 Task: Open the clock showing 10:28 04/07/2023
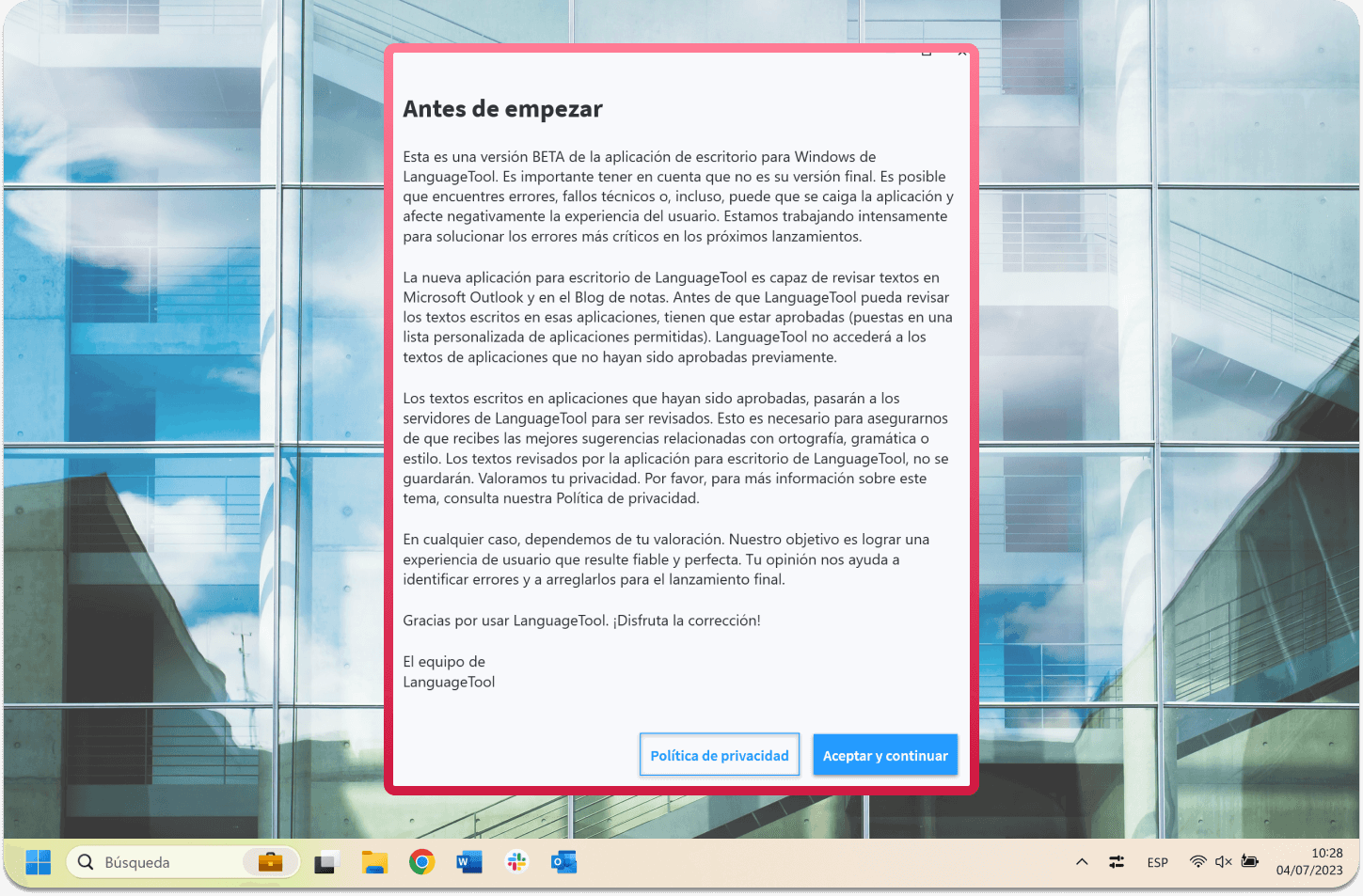point(1309,862)
